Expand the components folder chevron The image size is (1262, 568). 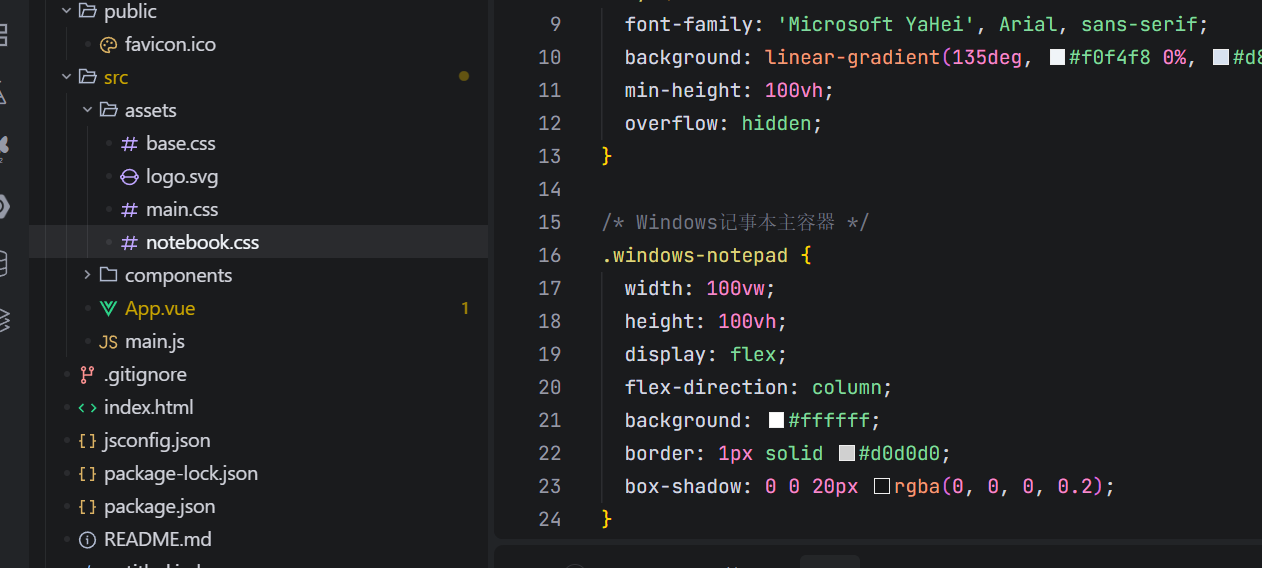[87, 276]
